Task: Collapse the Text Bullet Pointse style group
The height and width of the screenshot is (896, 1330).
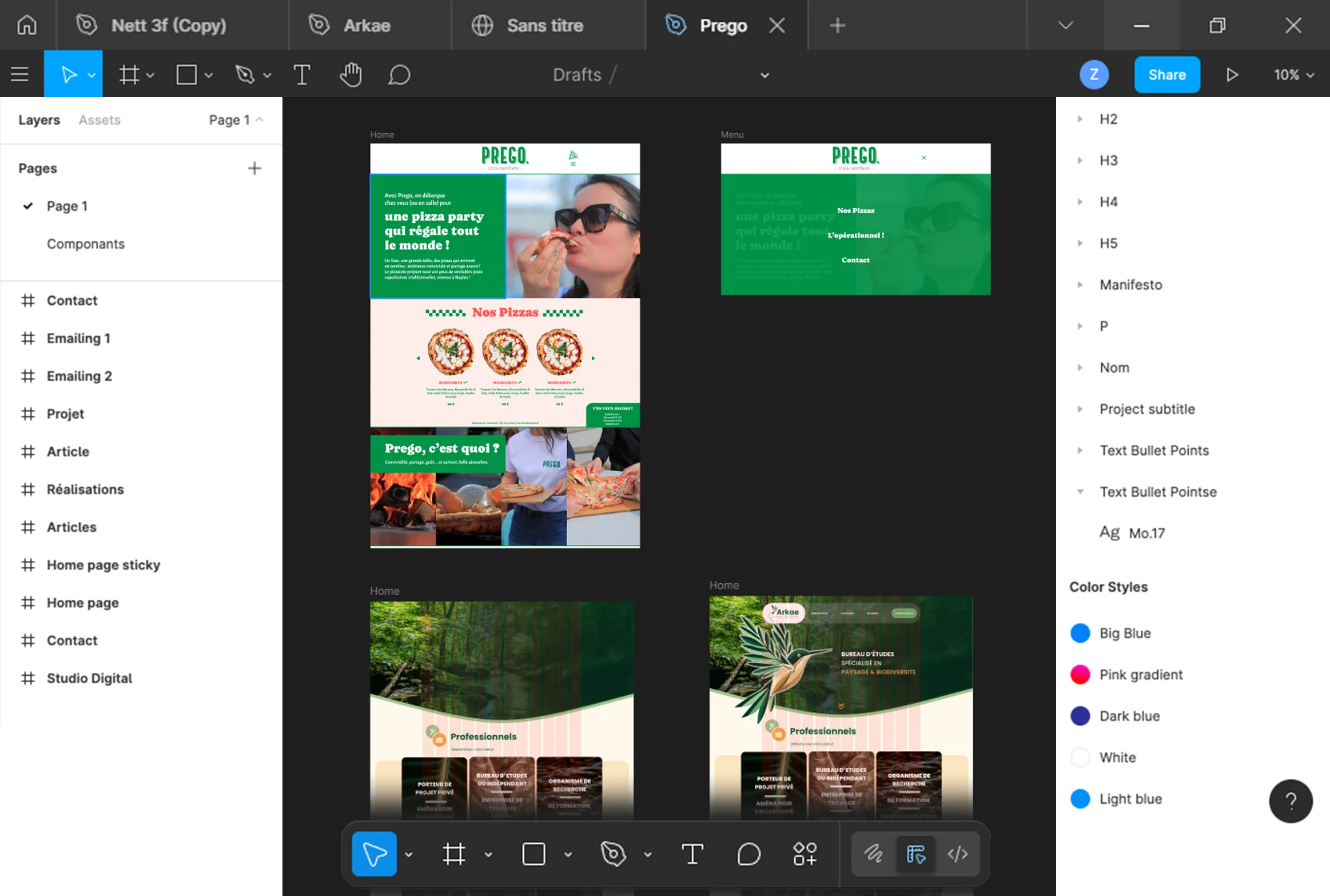Action: pyautogui.click(x=1080, y=492)
